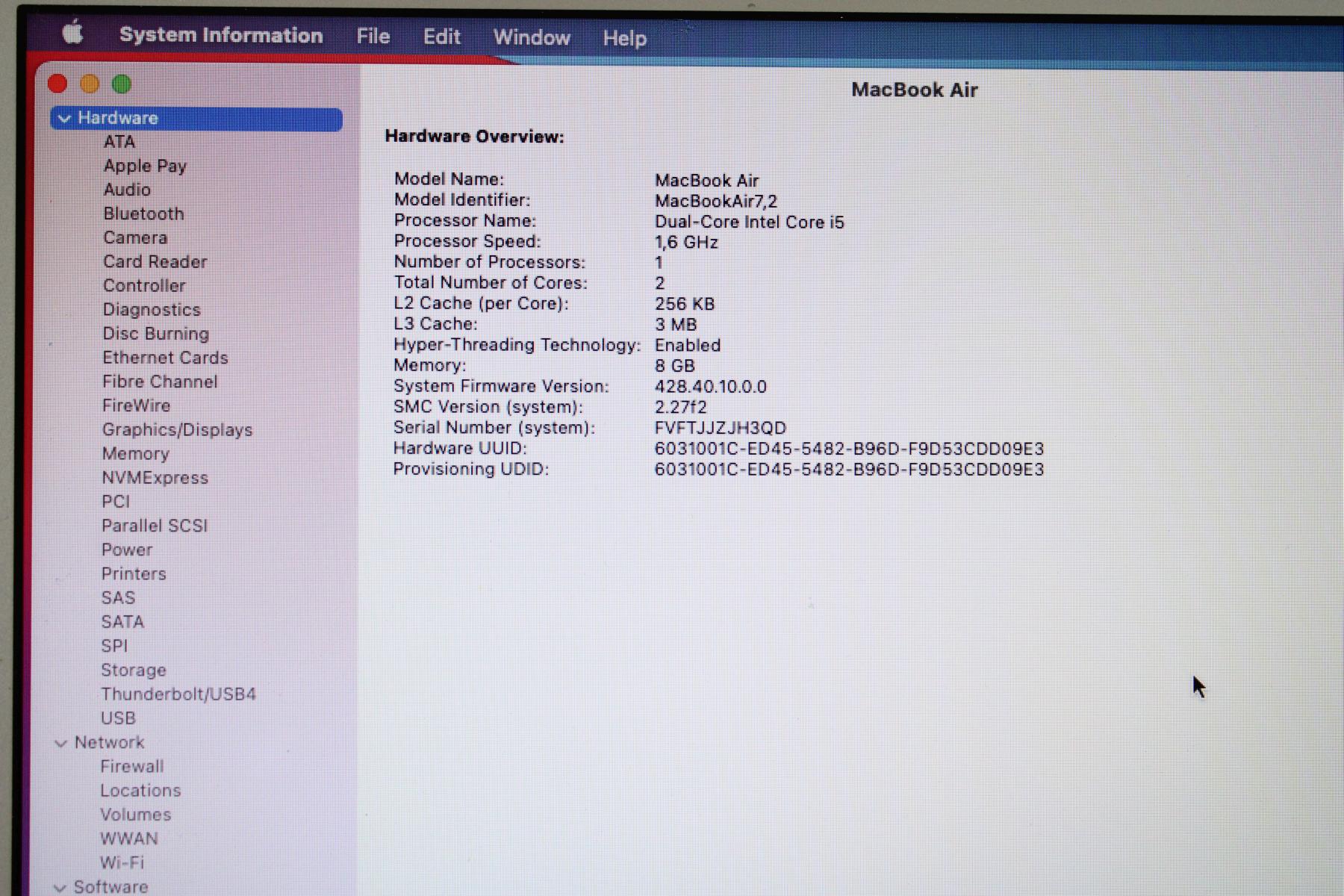Open the Card Reader section
Image resolution: width=1344 pixels, height=896 pixels.
pos(155,261)
